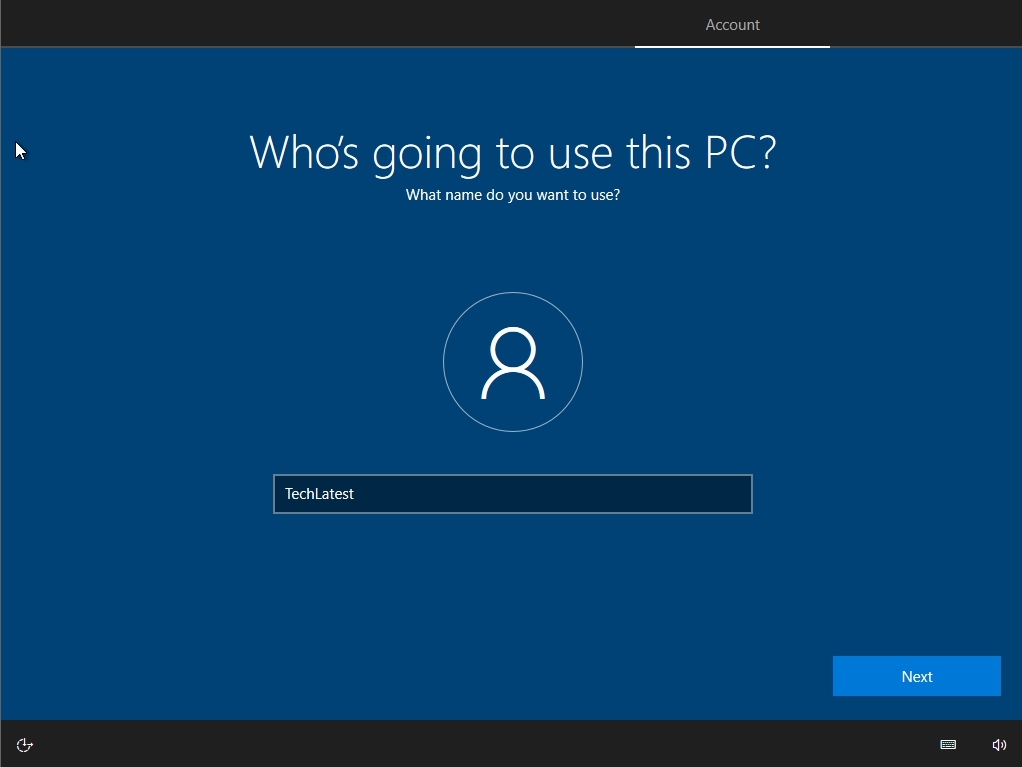1022x767 pixels.
Task: Open accessibility options from the lower-left corner
Action: 23,744
